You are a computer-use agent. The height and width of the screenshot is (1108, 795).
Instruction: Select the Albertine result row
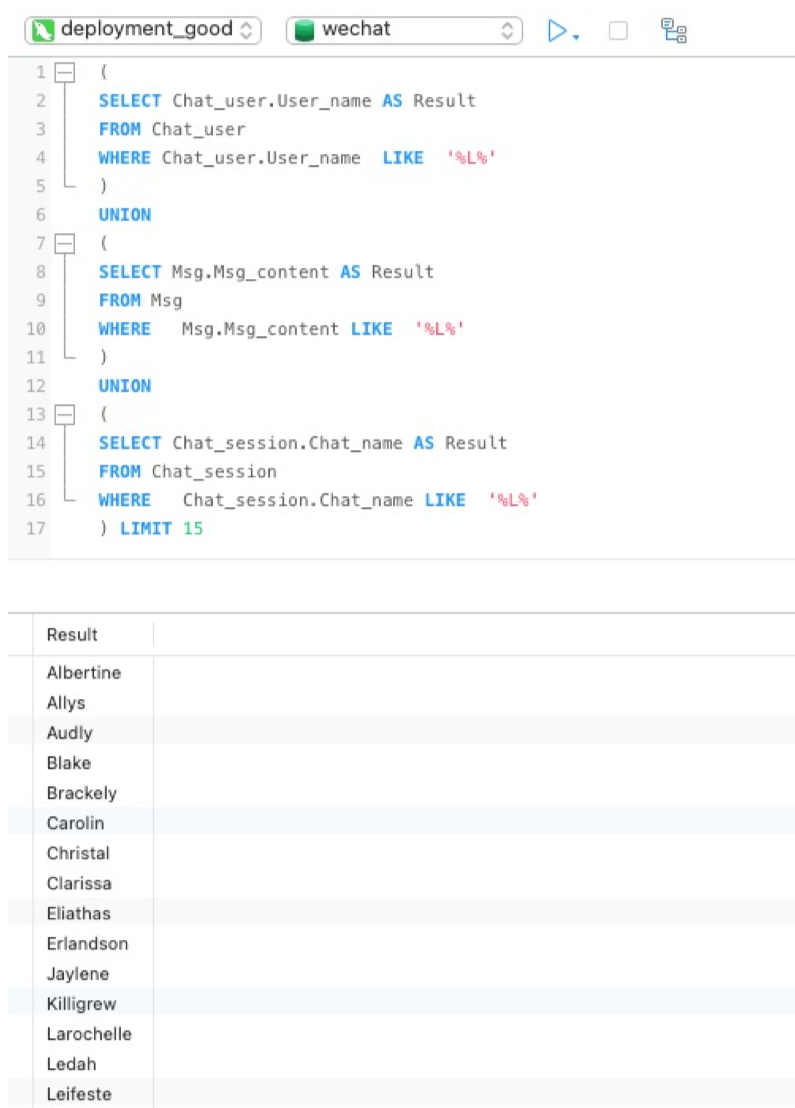(x=83, y=673)
